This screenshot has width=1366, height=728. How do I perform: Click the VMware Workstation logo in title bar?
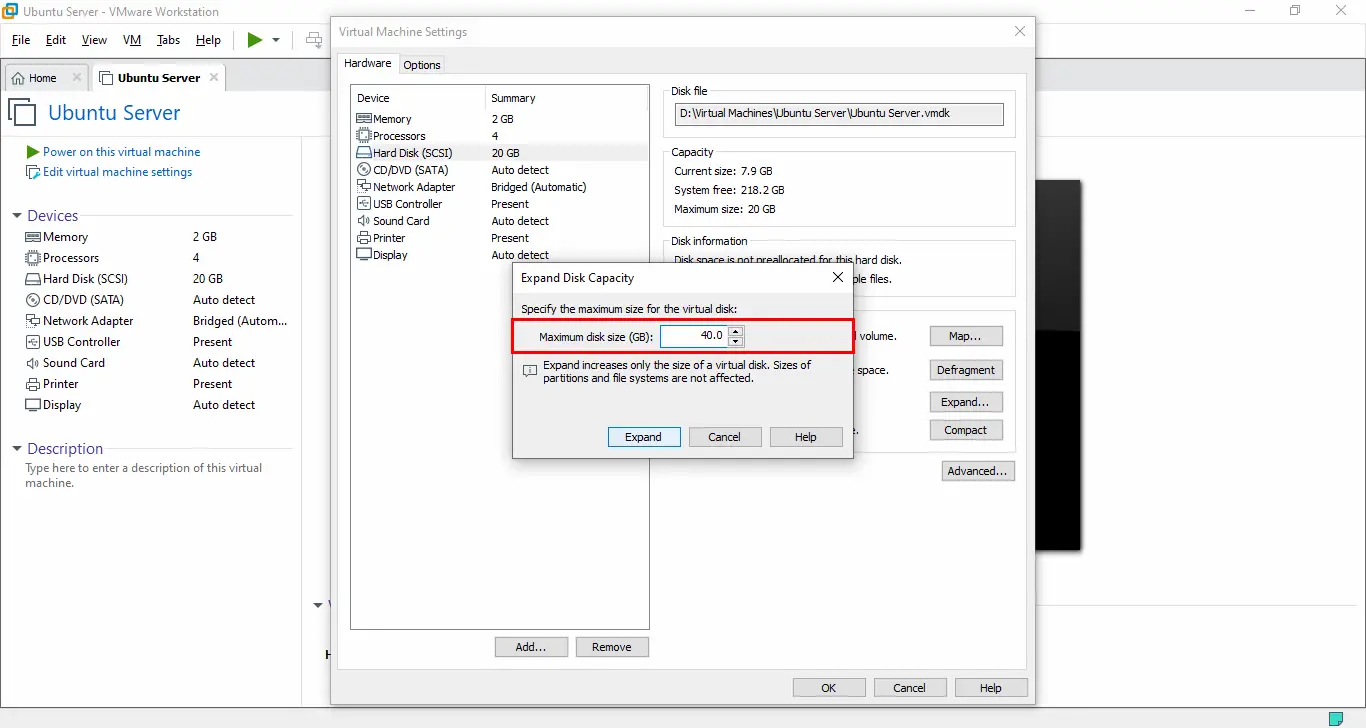pos(12,10)
